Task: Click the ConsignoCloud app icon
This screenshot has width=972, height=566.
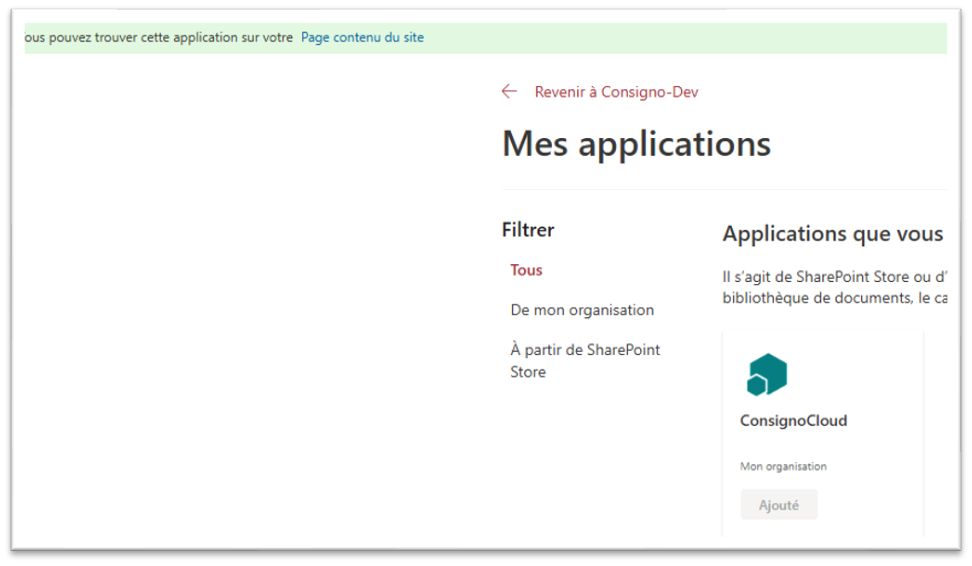Action: click(767, 374)
